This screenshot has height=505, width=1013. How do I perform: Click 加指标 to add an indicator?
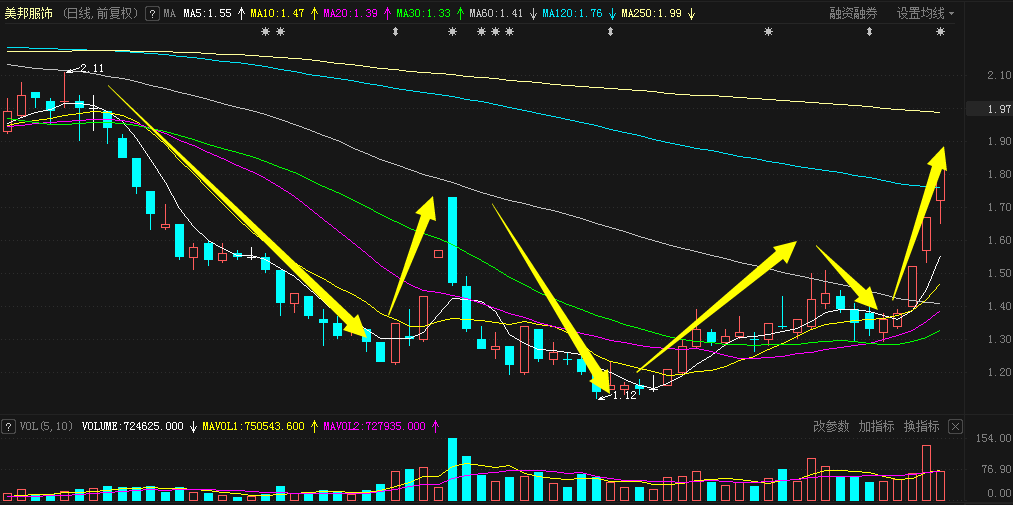(x=876, y=426)
